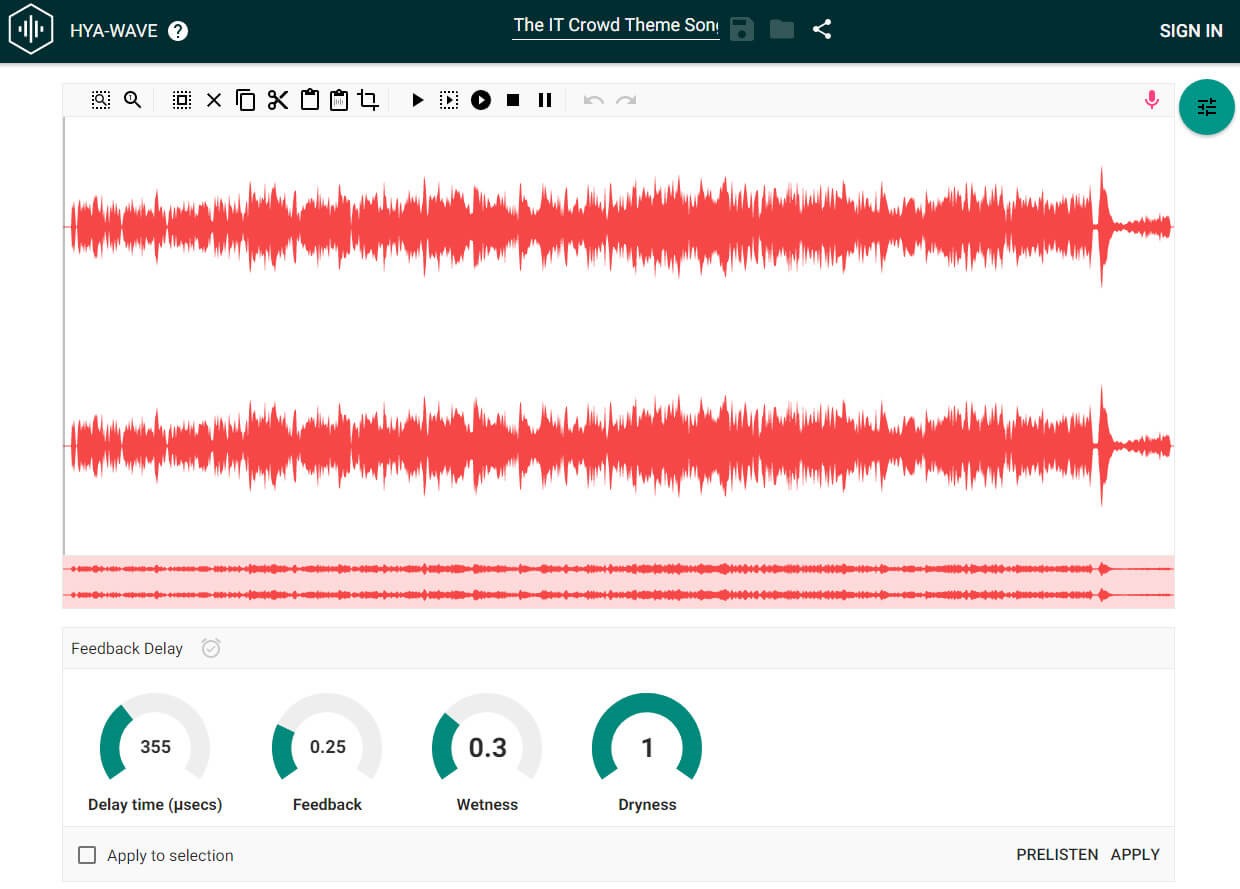1240x889 pixels.
Task: Click the PRELISTEN button
Action: 1057,855
